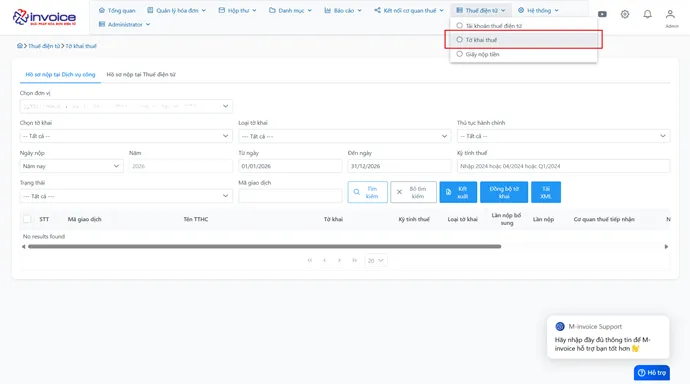This screenshot has height=384, width=690.
Task: Click the horizontal table scrollbar
Action: [264, 247]
